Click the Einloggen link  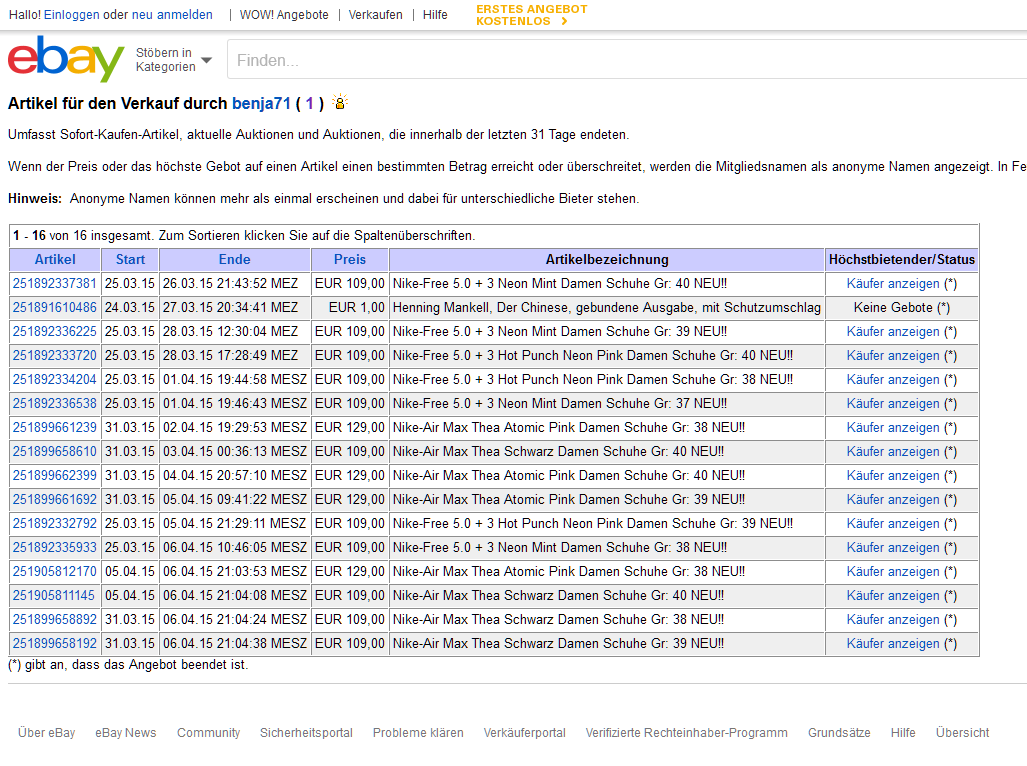tap(71, 15)
